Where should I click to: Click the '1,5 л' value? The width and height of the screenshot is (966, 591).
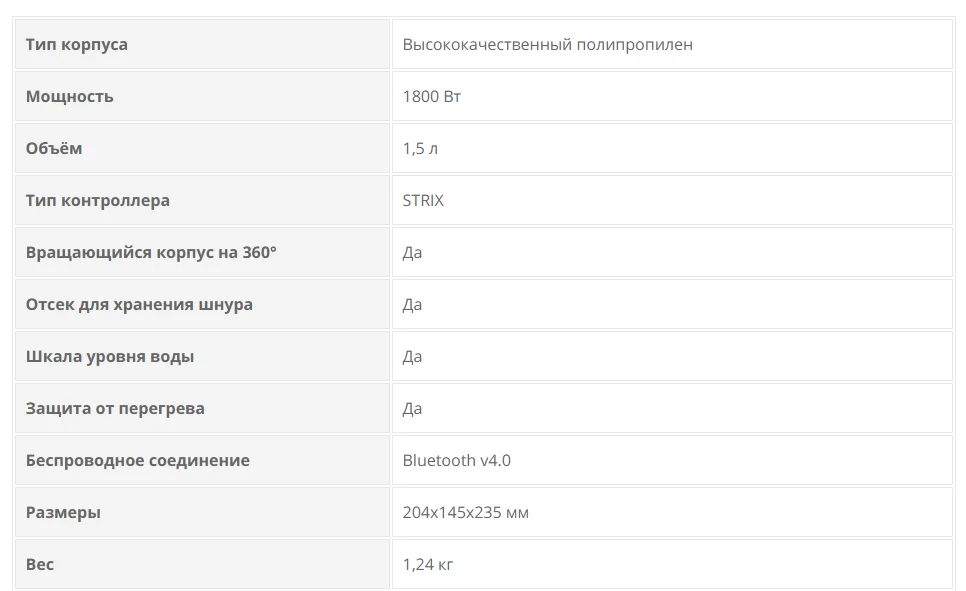tap(420, 148)
